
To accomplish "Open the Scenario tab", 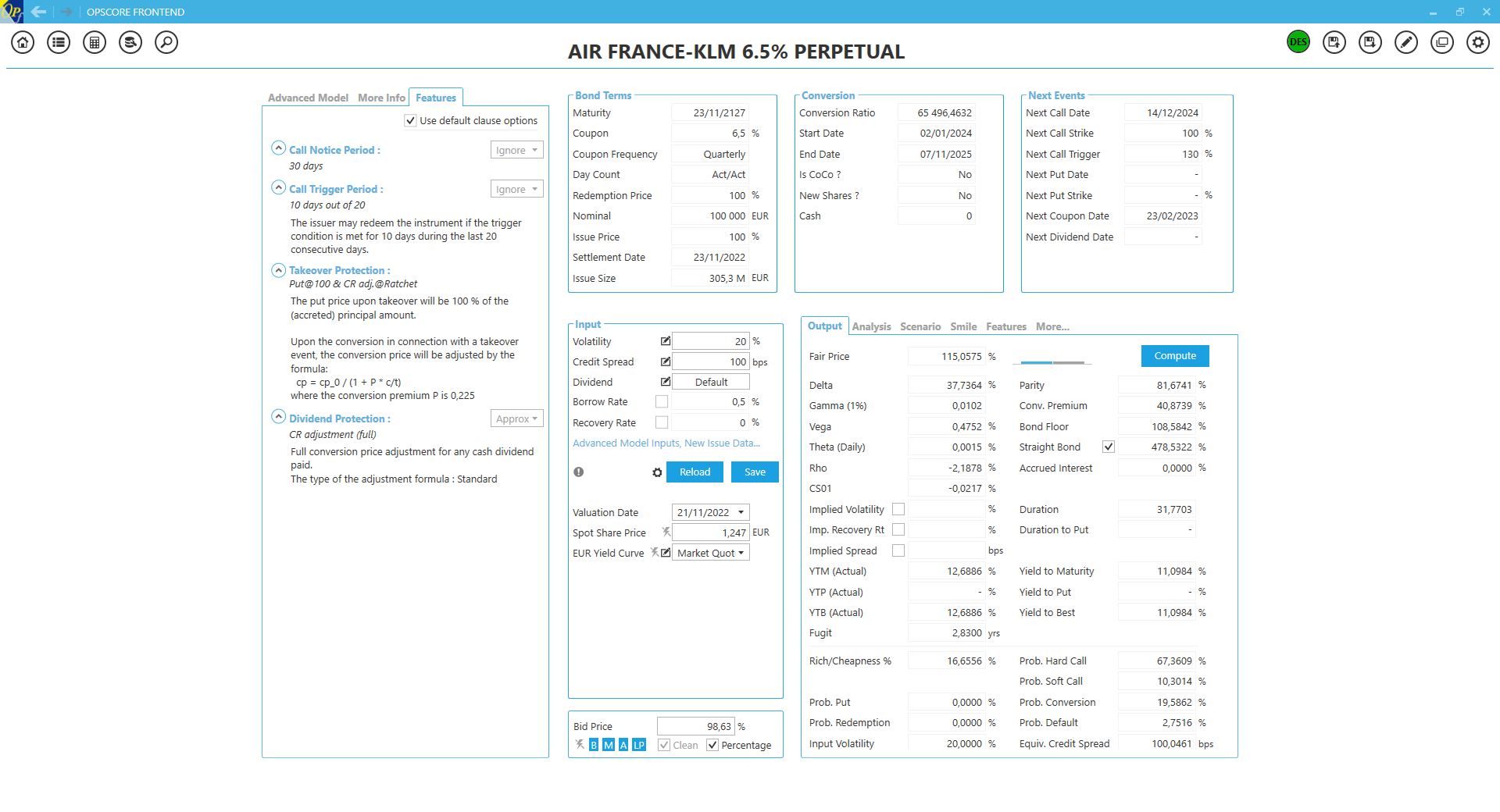I will click(920, 326).
